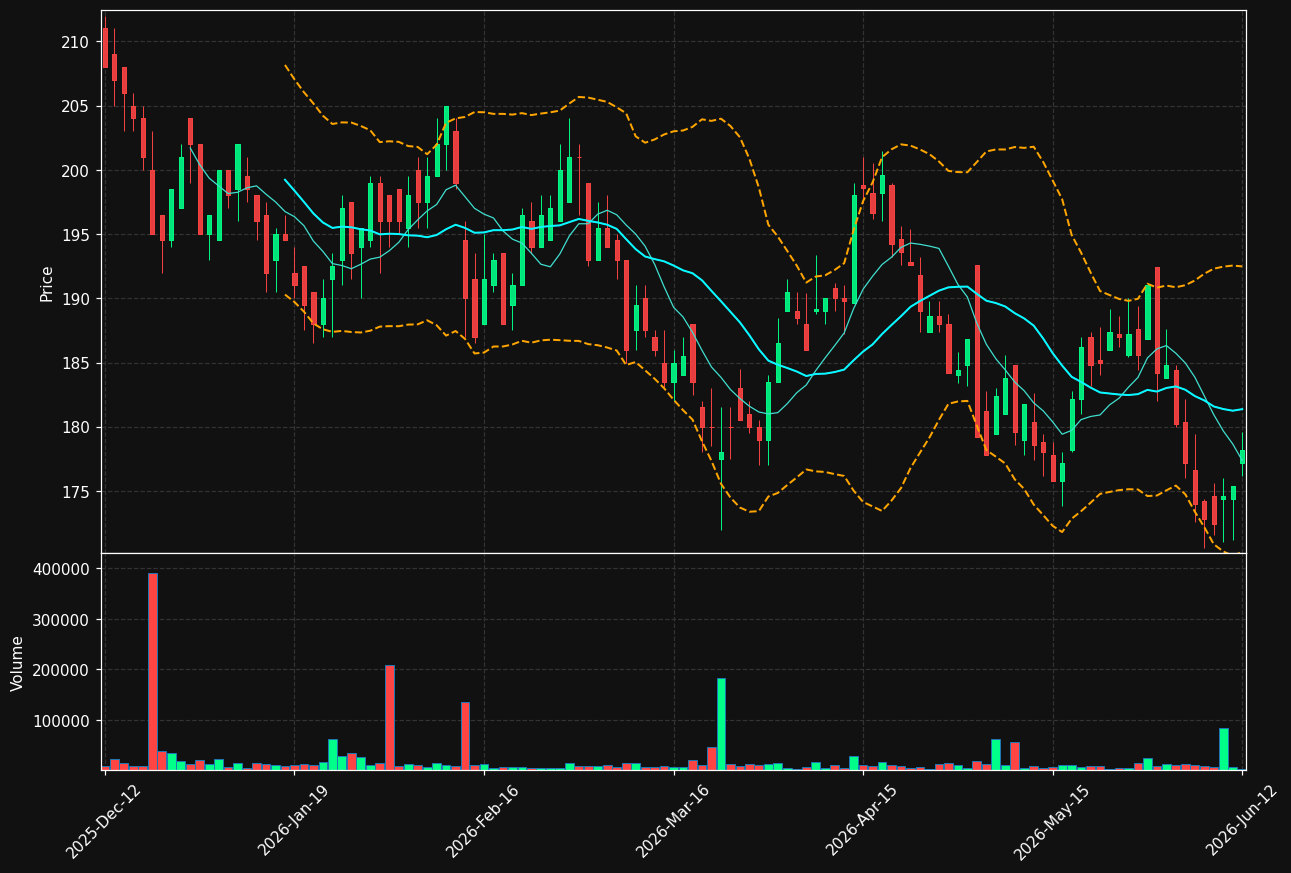The width and height of the screenshot is (1291, 873).
Task: Click the 175 price axis value
Action: [75, 492]
